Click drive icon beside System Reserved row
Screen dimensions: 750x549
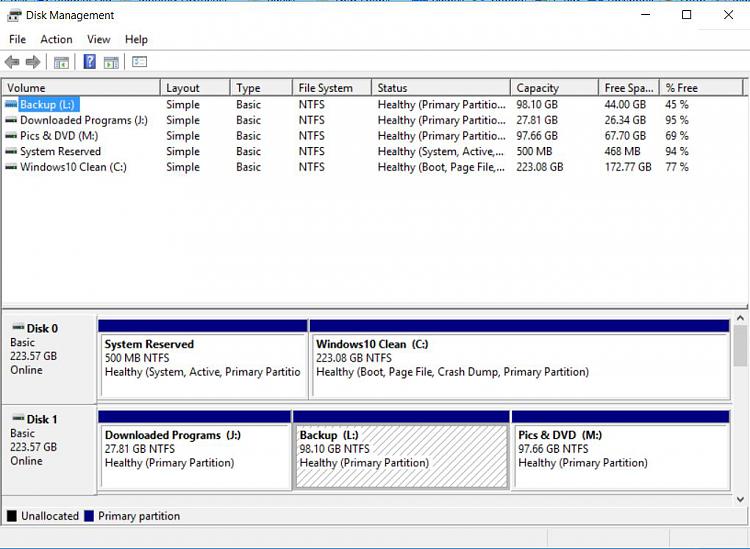pos(11,152)
